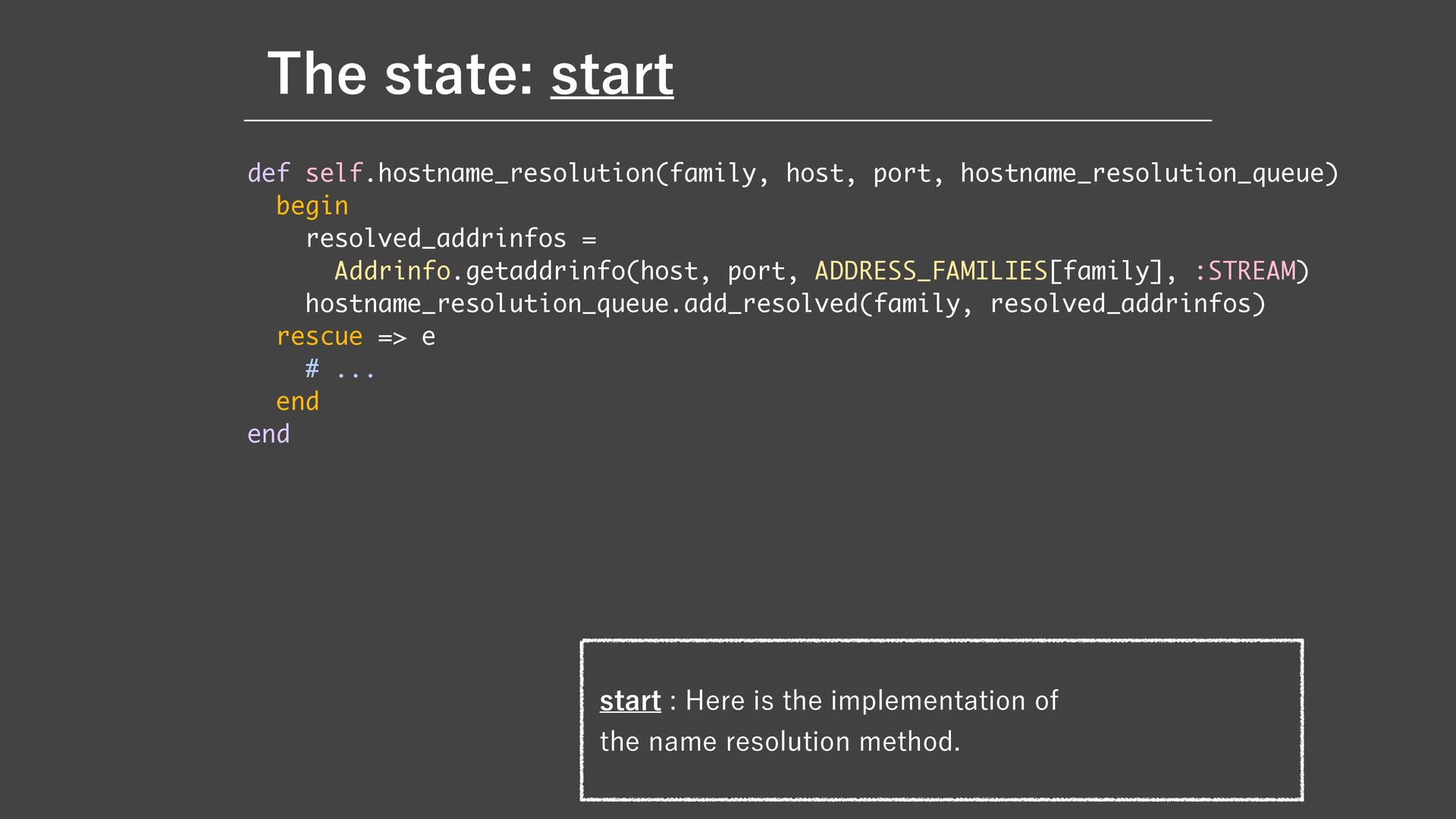This screenshot has width=1456, height=819.
Task: Click "resolved_addrinfos =" assignment line
Action: click(x=450, y=239)
